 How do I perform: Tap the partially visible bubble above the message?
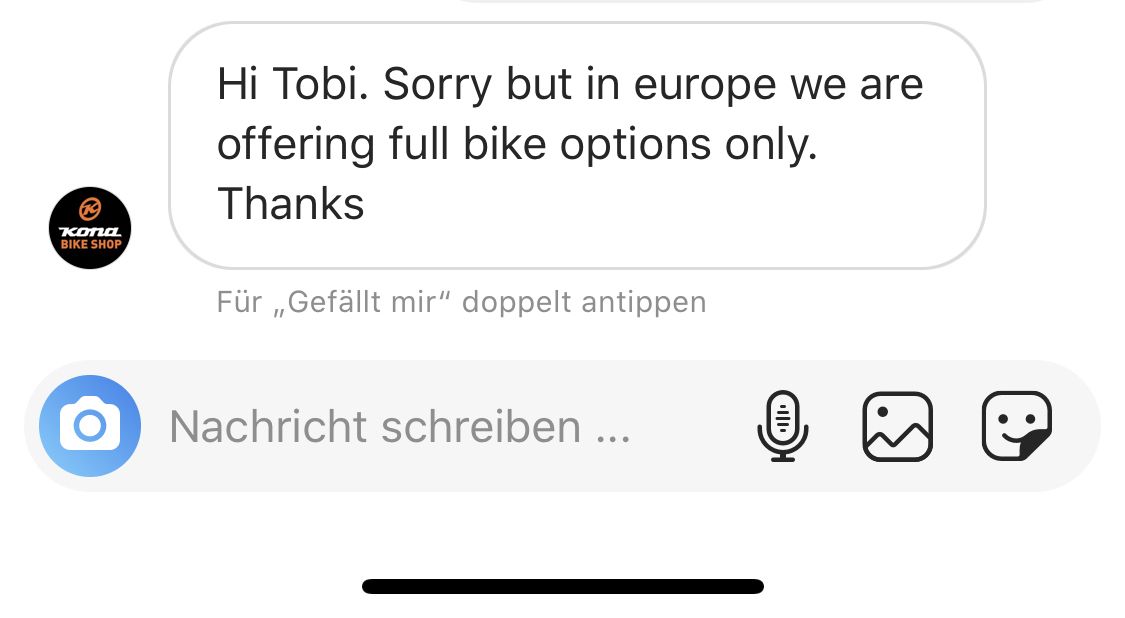(x=750, y=2)
